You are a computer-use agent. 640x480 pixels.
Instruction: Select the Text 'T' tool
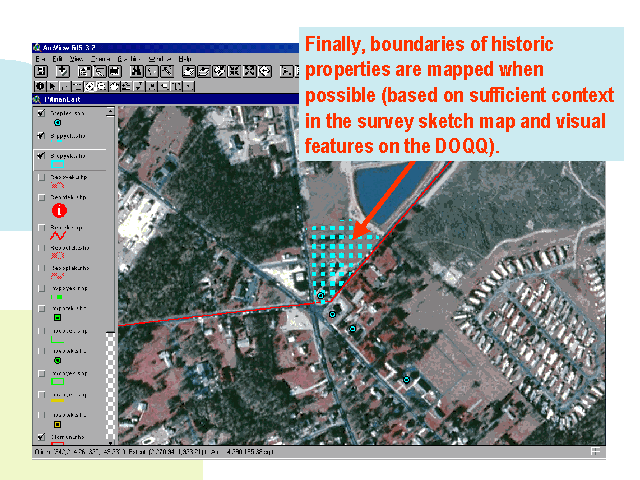(x=177, y=86)
